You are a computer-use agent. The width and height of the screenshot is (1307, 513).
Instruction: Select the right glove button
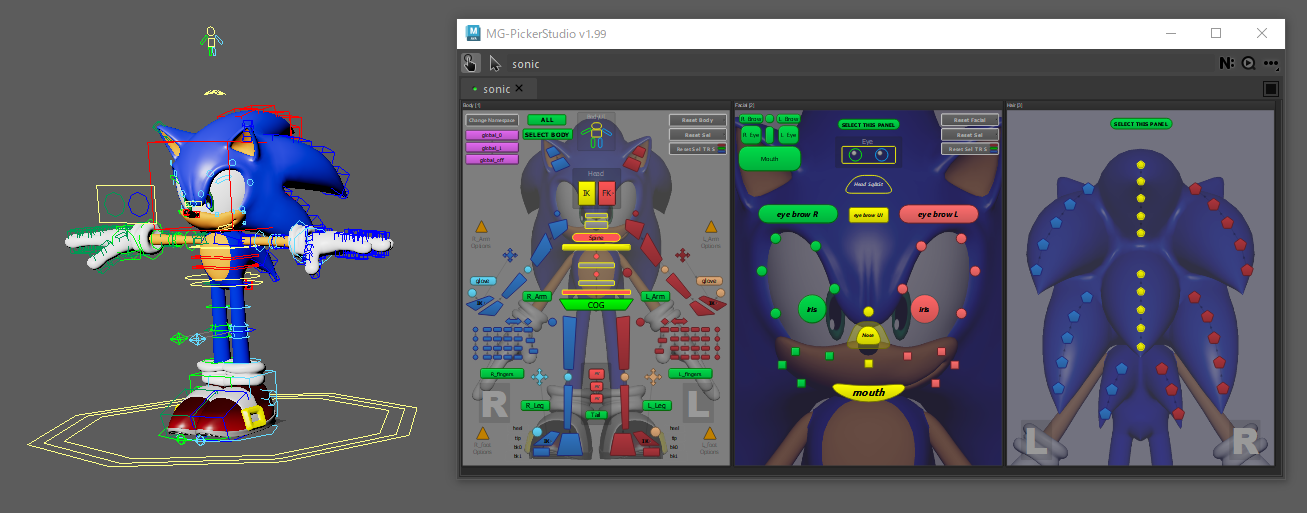coord(484,281)
